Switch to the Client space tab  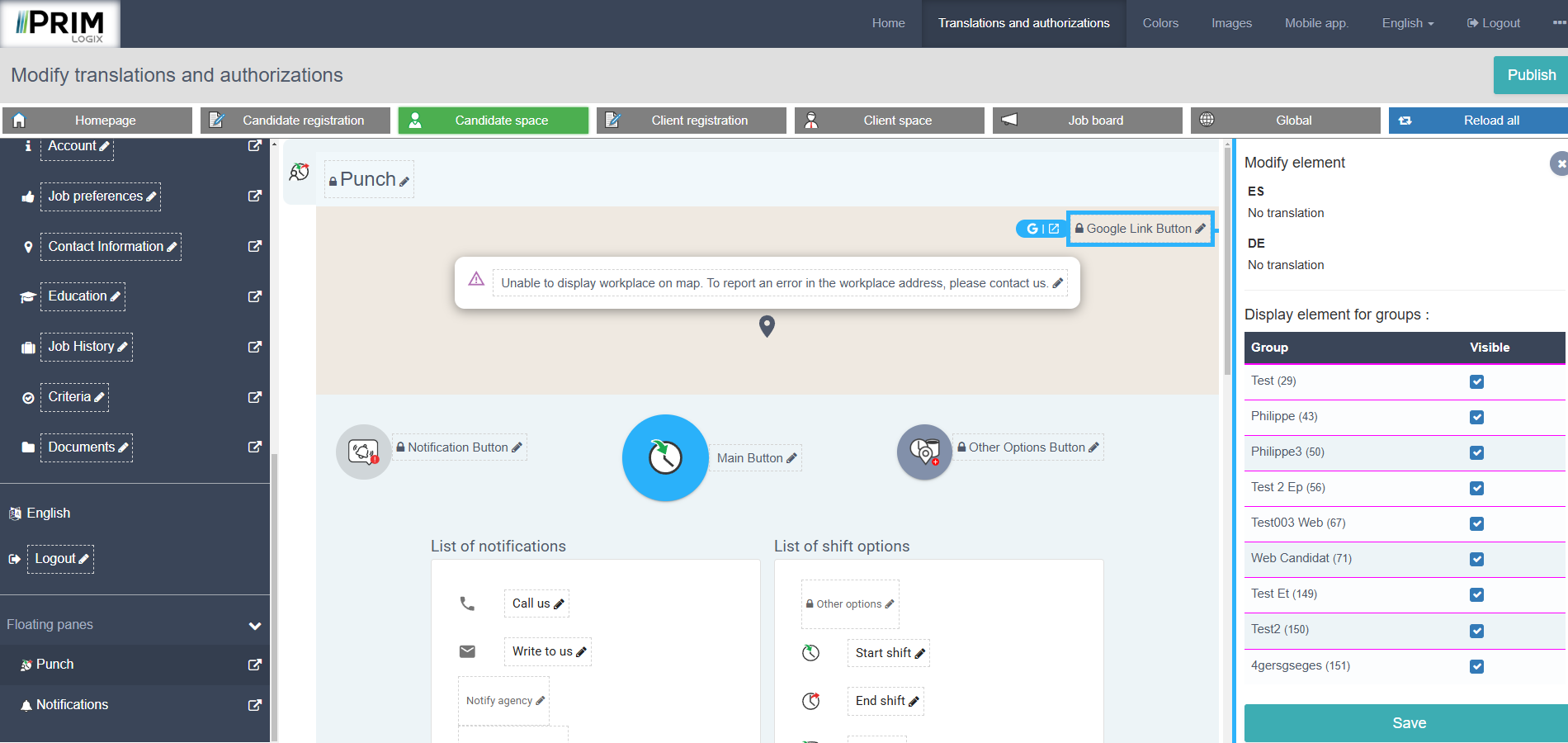pyautogui.click(x=889, y=121)
